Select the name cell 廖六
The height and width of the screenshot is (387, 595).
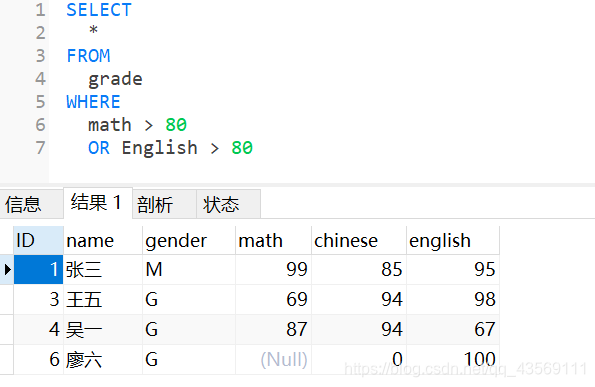tap(103, 359)
